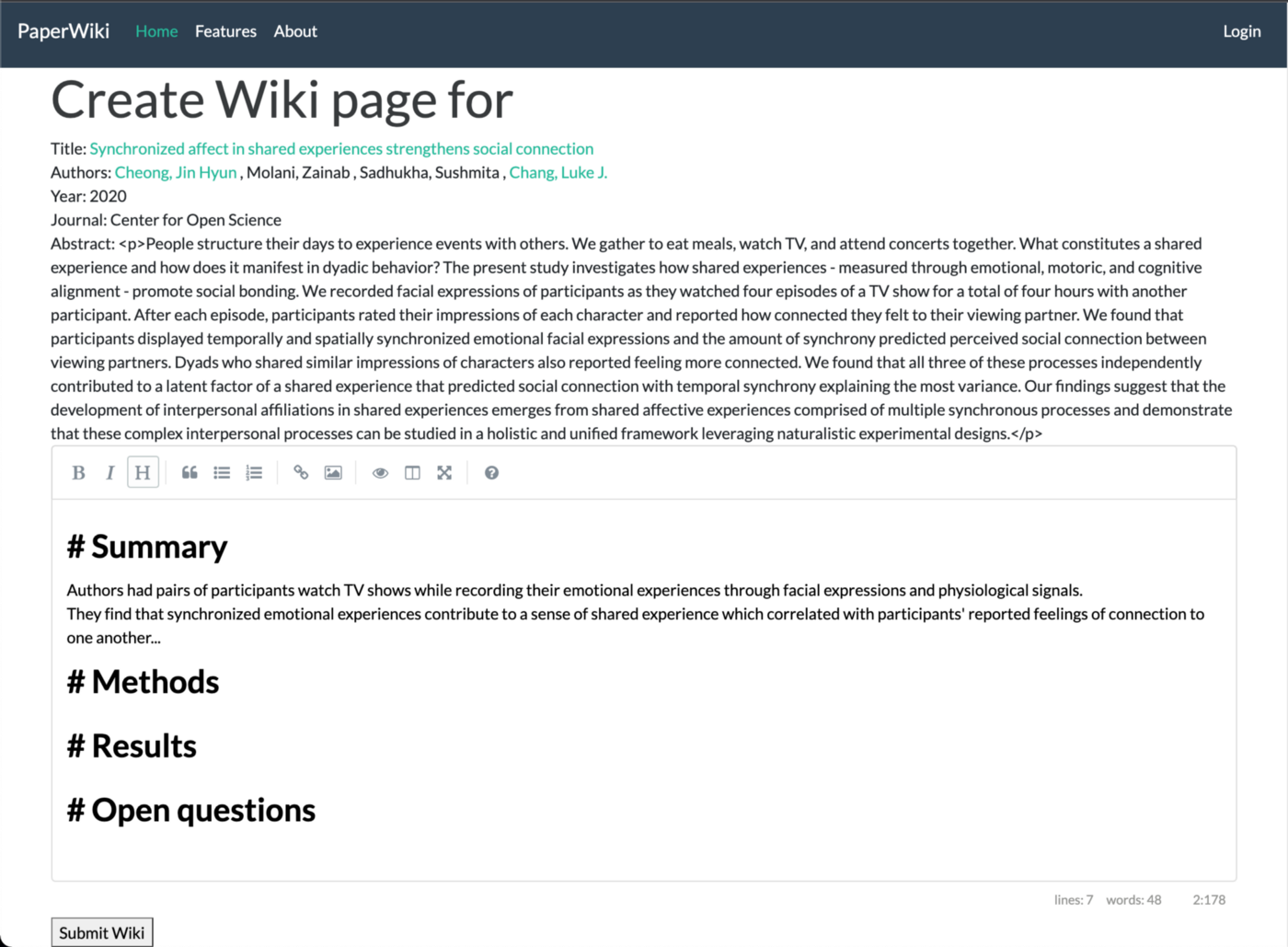Toggle the preview eye icon

tap(380, 473)
